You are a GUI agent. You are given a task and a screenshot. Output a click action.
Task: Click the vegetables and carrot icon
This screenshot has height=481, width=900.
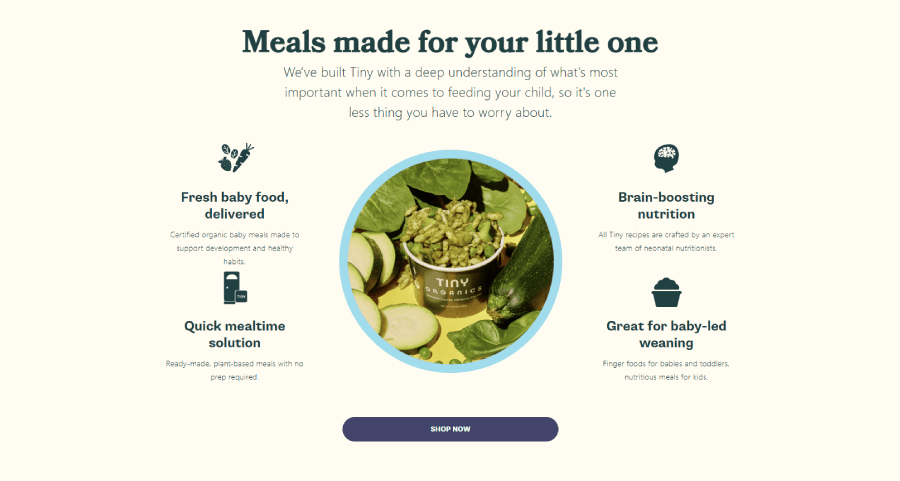coord(235,158)
